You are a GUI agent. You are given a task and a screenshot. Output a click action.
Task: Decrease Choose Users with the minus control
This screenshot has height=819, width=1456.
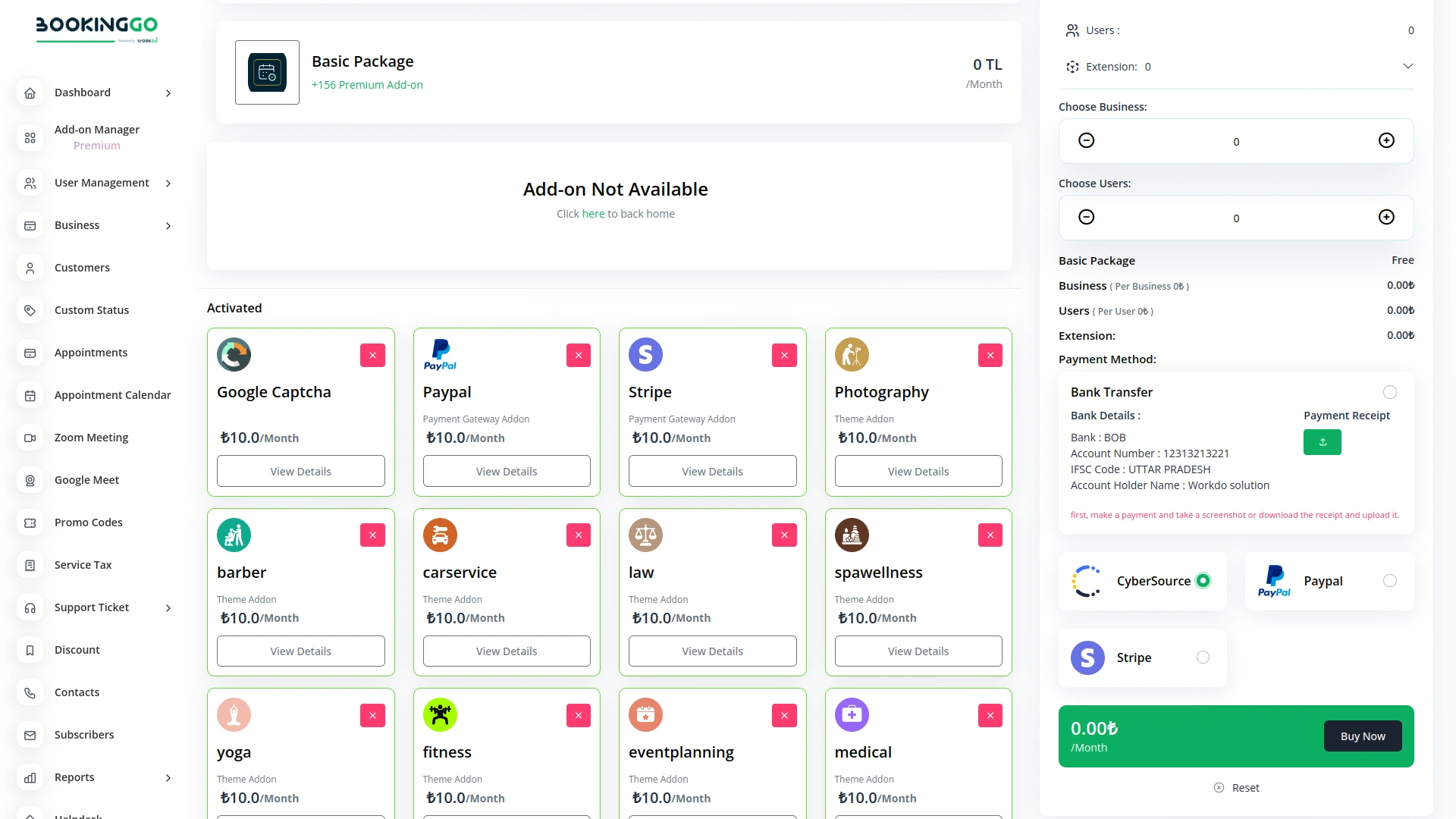(1086, 217)
